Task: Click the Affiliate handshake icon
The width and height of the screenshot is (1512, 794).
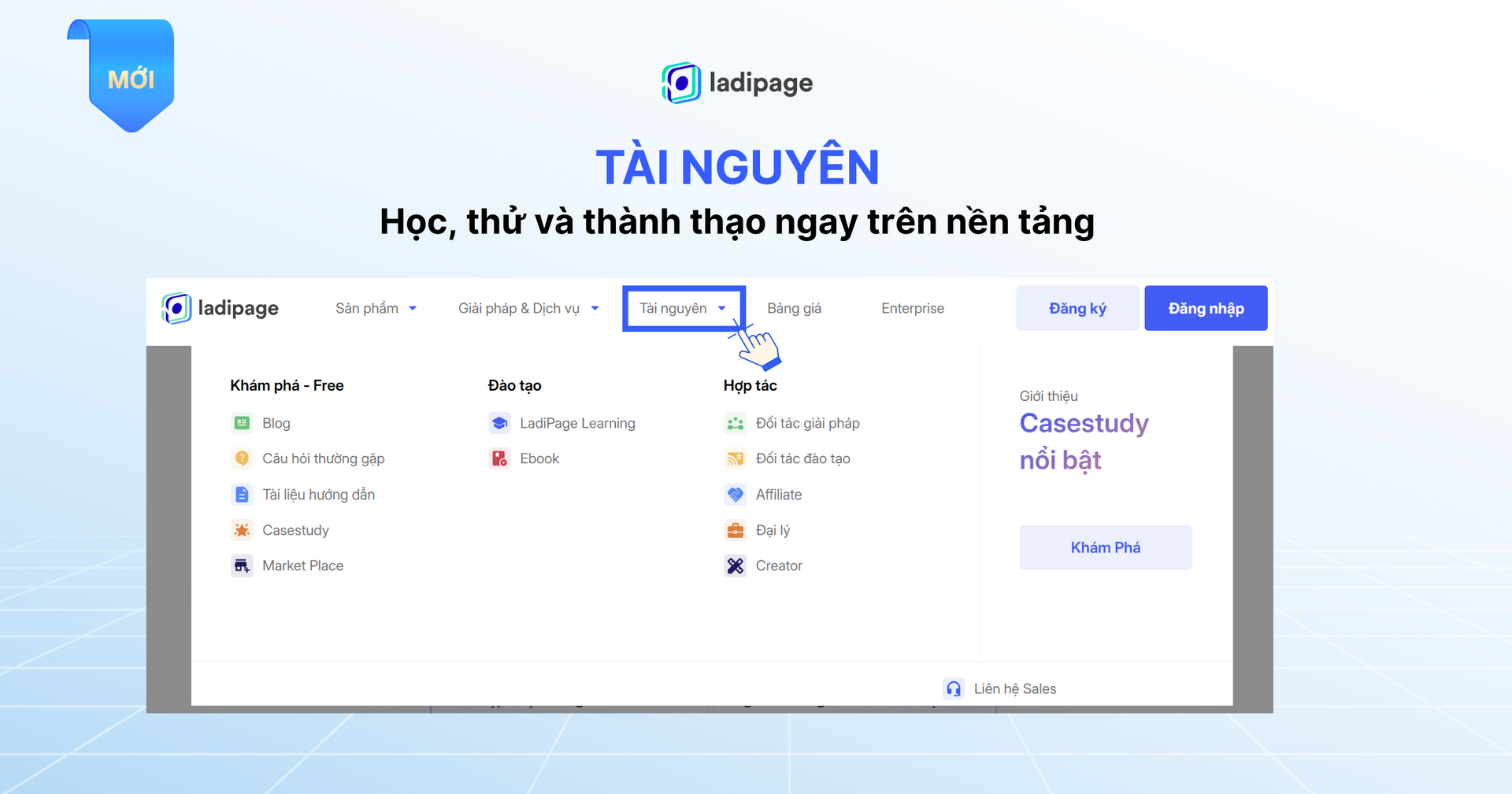Action: pos(735,495)
